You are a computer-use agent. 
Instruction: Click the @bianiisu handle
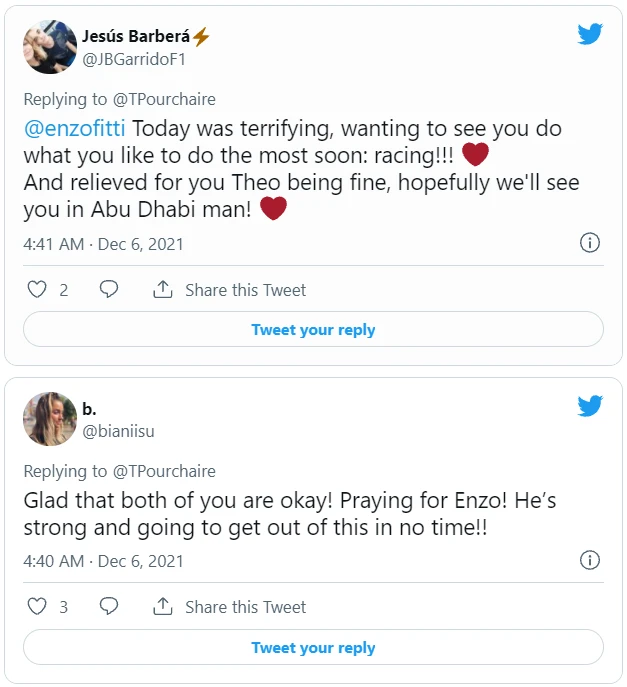[118, 431]
